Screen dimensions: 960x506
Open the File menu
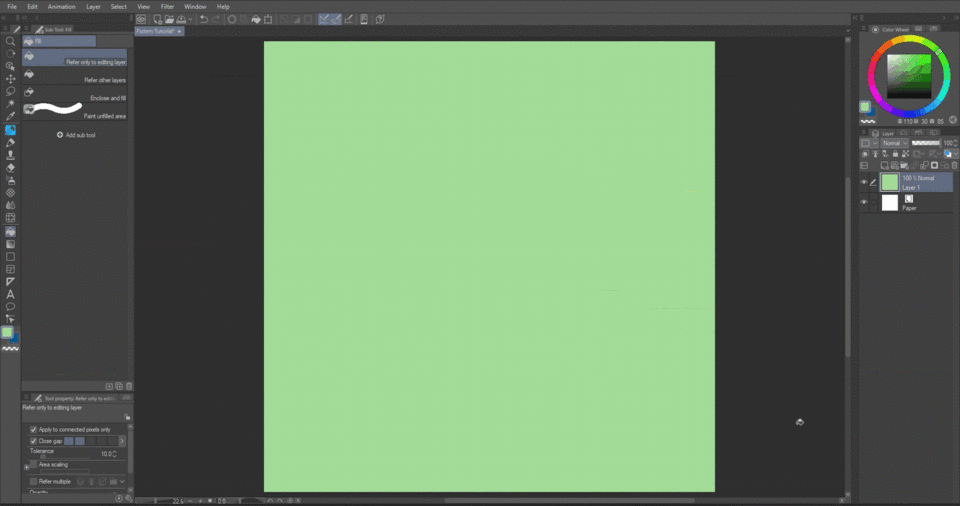coord(12,7)
